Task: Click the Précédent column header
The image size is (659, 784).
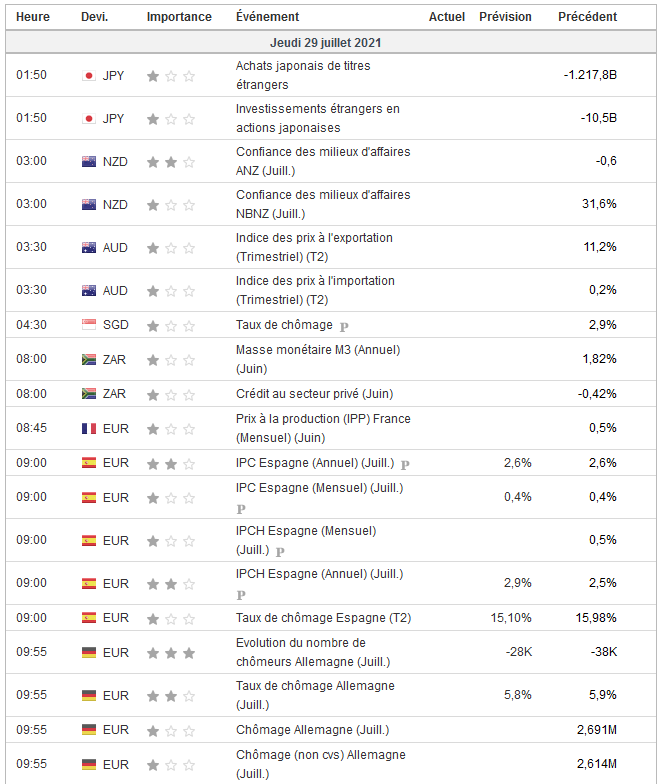Action: 587,17
